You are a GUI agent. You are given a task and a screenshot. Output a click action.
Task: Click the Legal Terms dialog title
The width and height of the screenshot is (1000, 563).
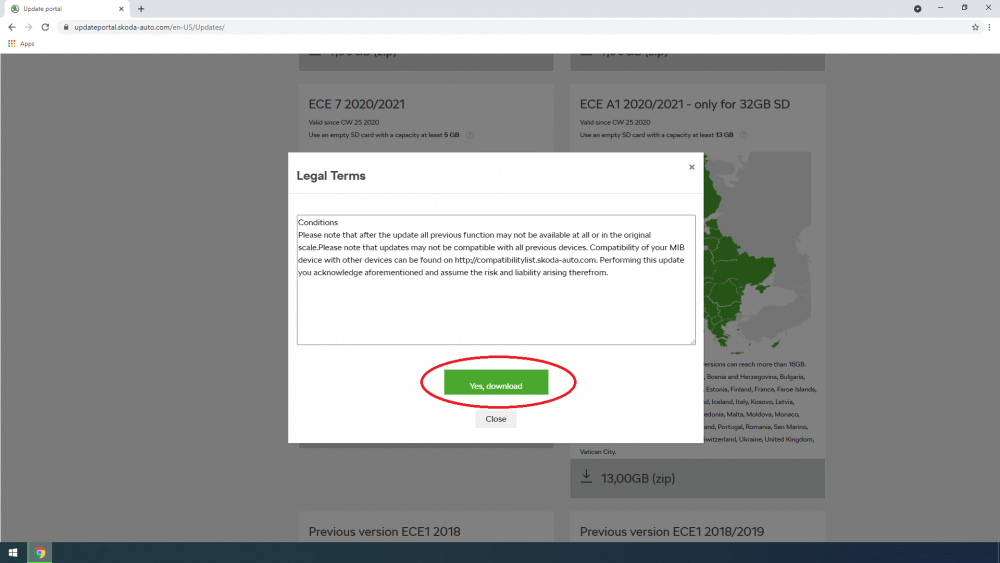tap(331, 175)
